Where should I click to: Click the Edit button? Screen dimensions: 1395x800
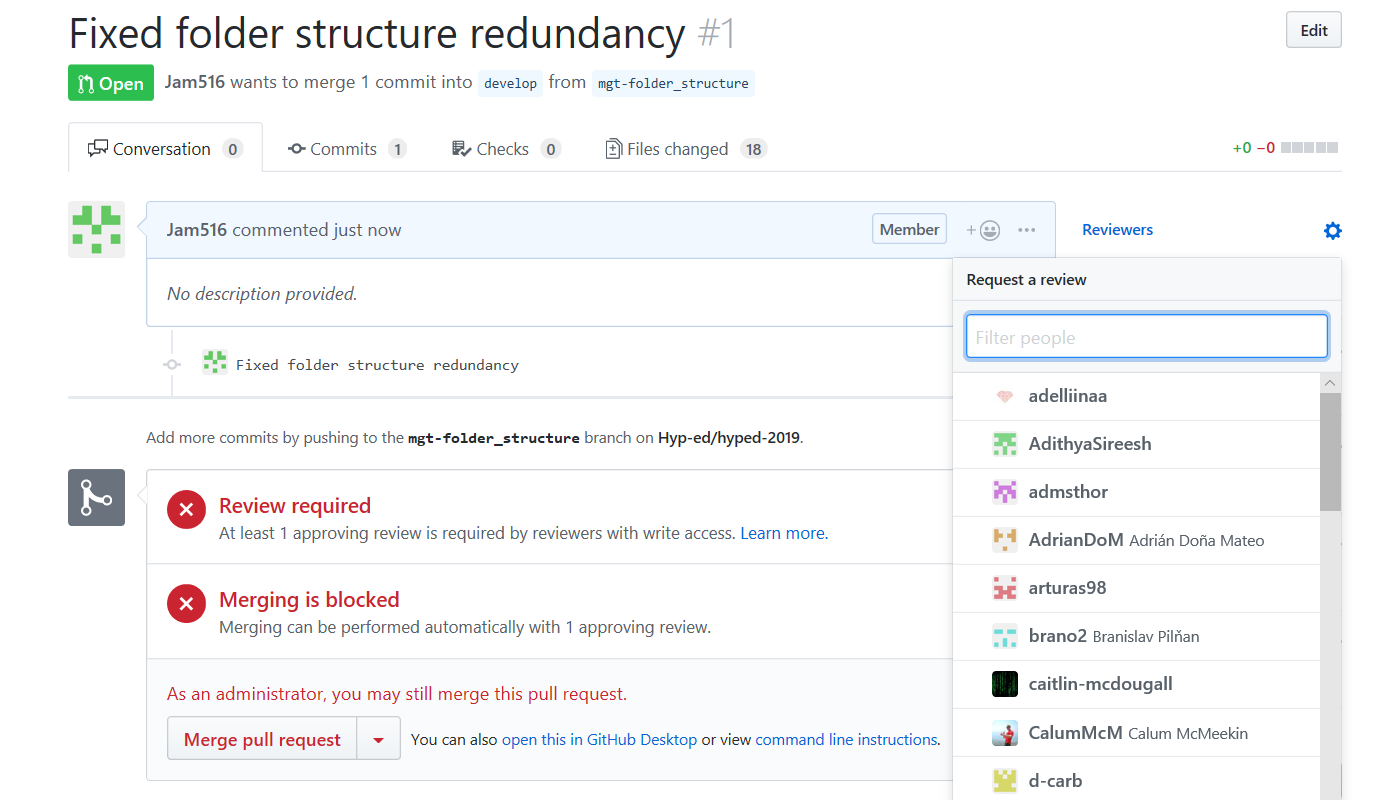(1314, 30)
